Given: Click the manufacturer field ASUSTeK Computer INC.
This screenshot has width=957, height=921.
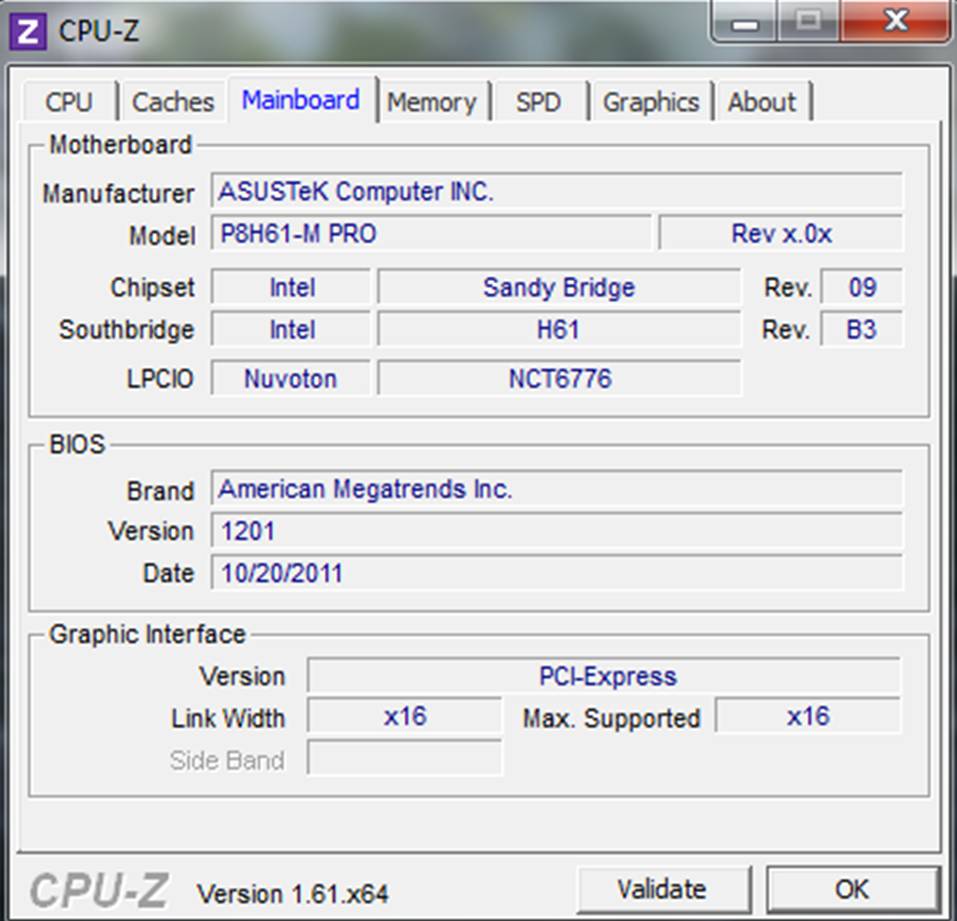Looking at the screenshot, I should point(557,191).
